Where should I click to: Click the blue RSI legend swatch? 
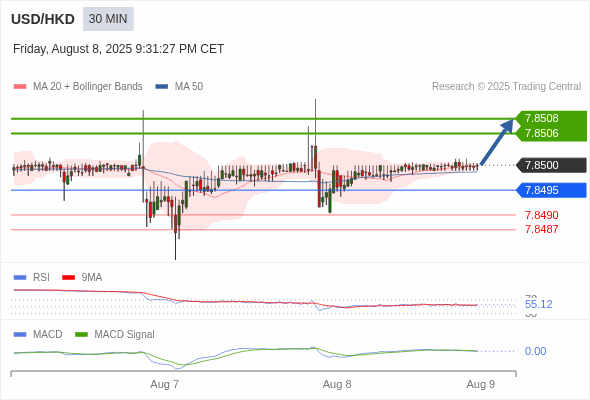(x=20, y=278)
